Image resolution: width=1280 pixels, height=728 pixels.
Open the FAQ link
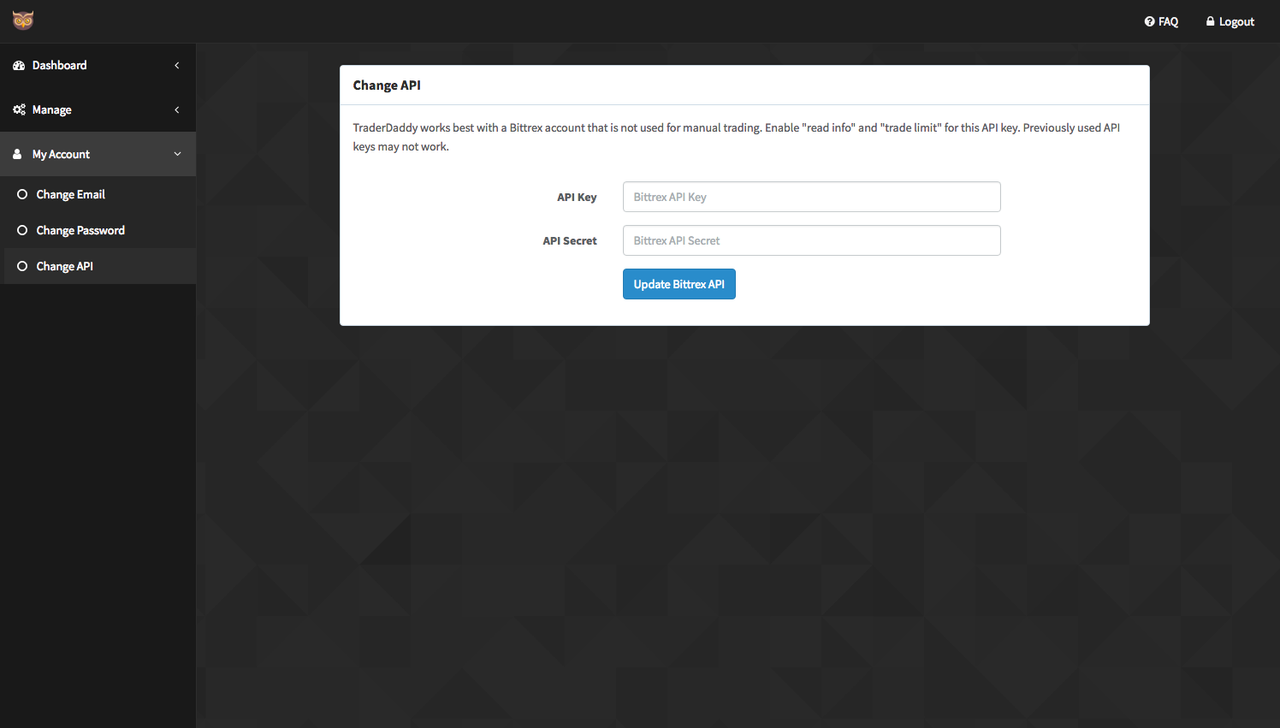point(1162,21)
